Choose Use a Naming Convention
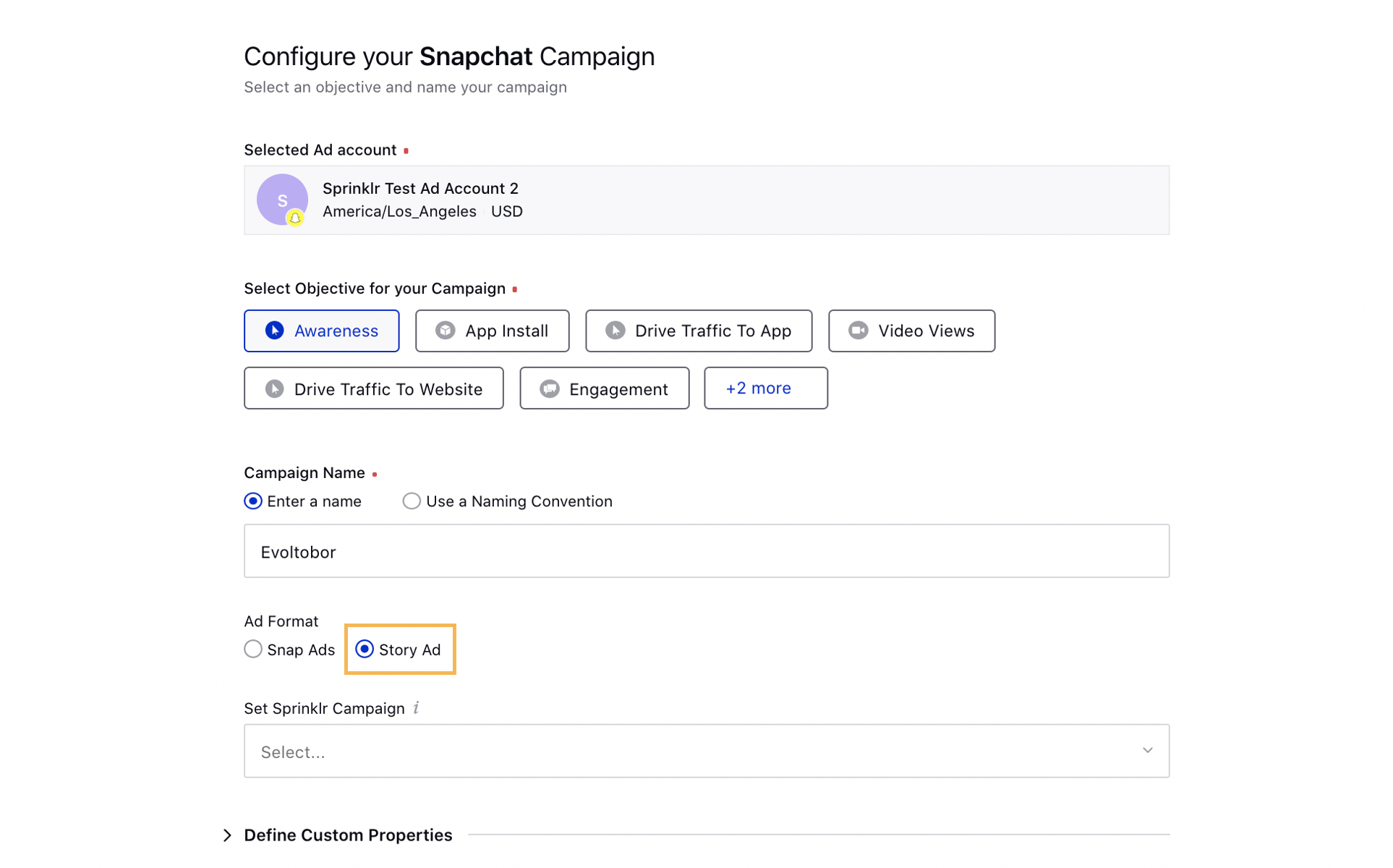1393x868 pixels. pos(411,501)
